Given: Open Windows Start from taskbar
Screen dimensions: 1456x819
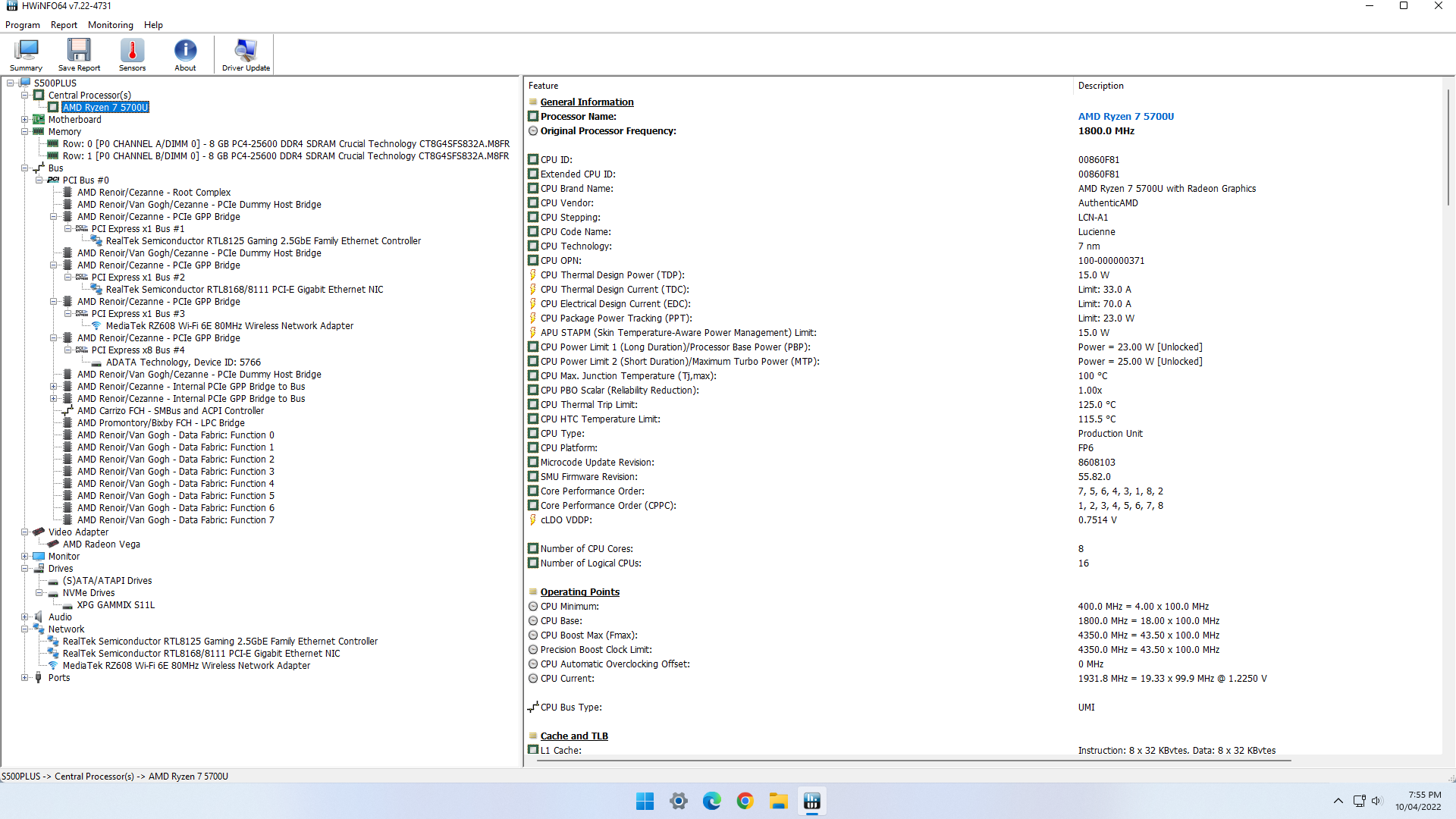Looking at the screenshot, I should click(x=645, y=802).
